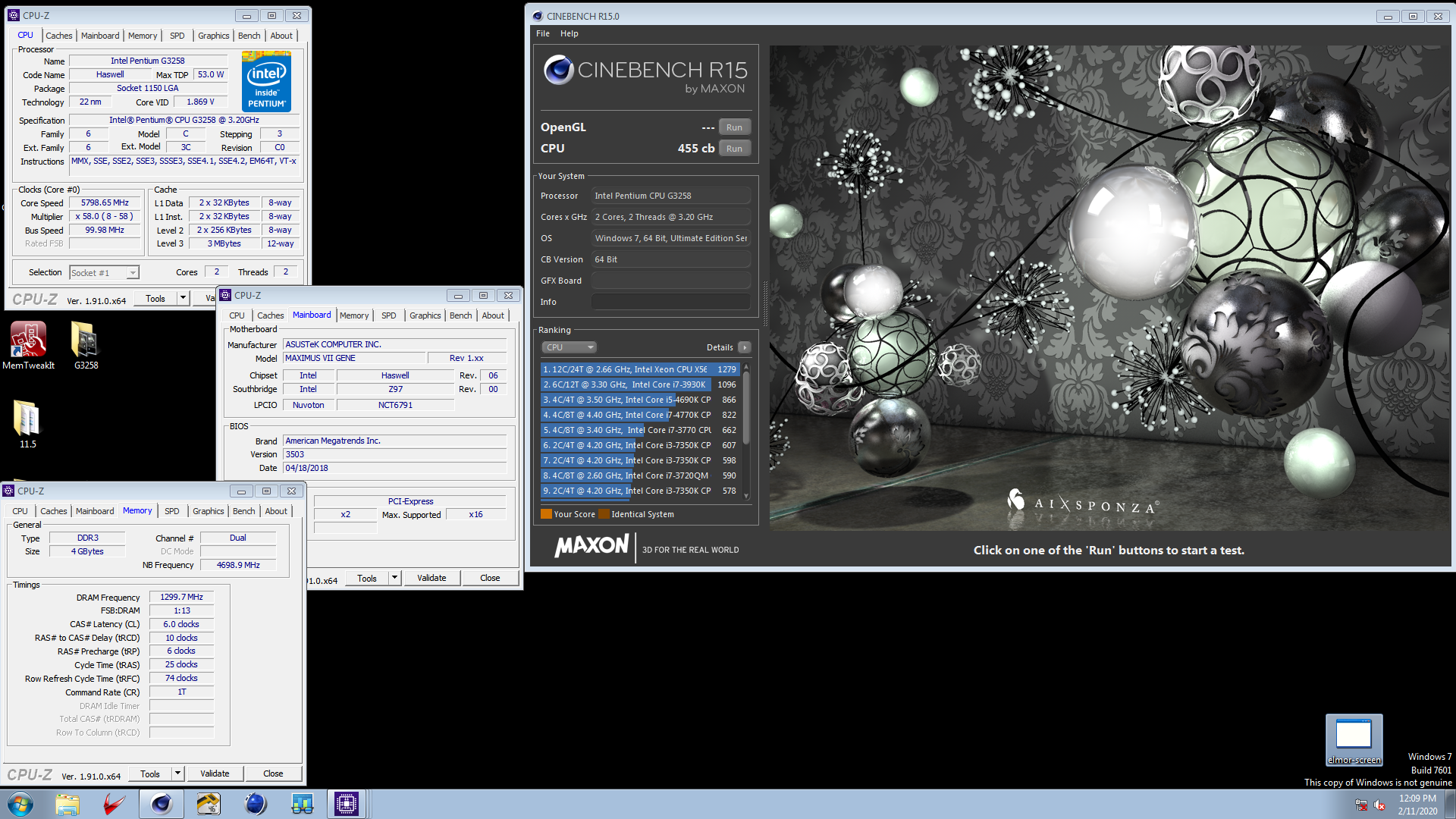Click Close in Mainboard CPU-Z window
This screenshot has width=1456, height=819.
pos(490,578)
